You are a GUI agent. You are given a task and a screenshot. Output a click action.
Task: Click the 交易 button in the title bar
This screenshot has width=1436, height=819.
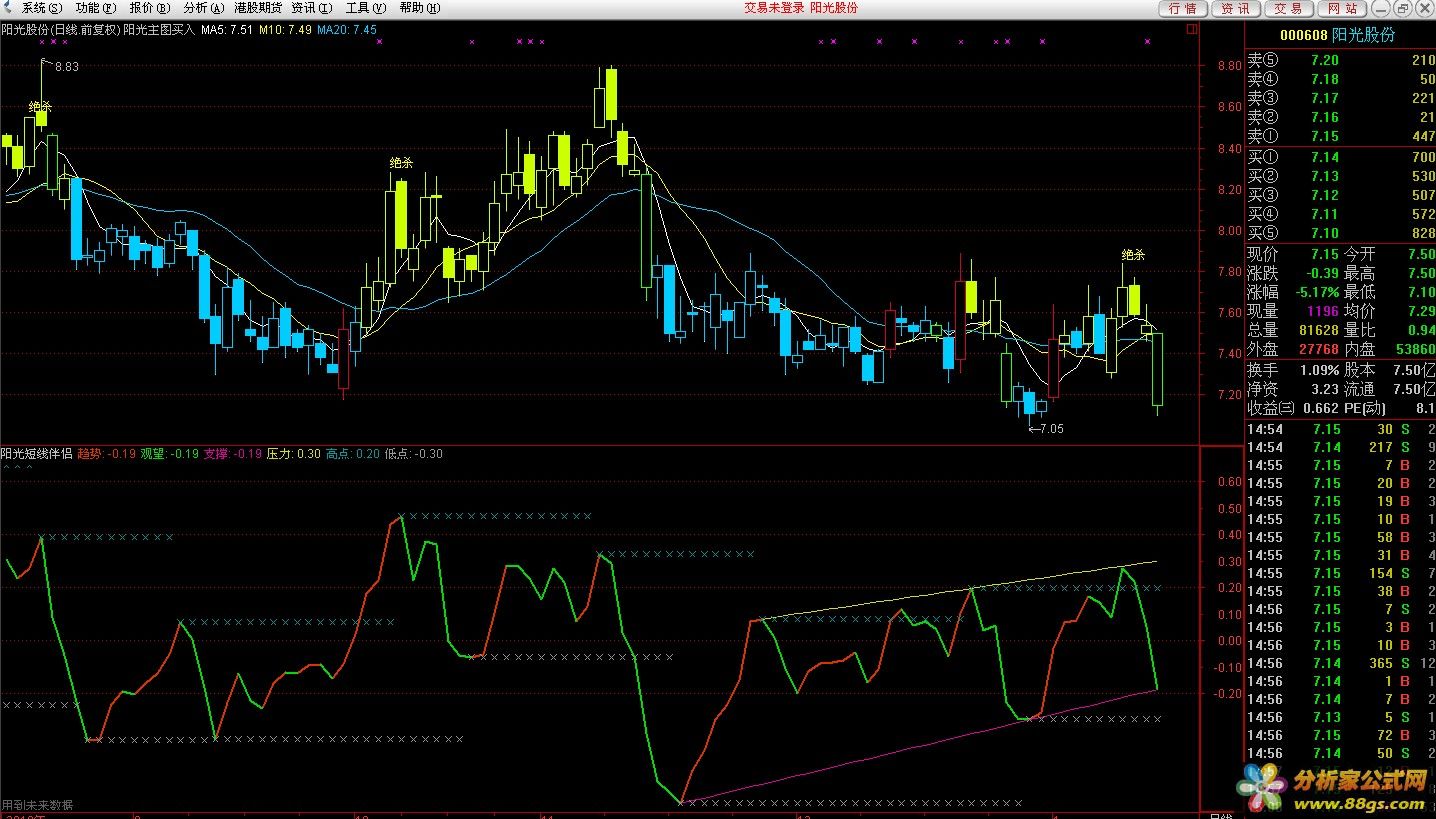coord(1289,8)
